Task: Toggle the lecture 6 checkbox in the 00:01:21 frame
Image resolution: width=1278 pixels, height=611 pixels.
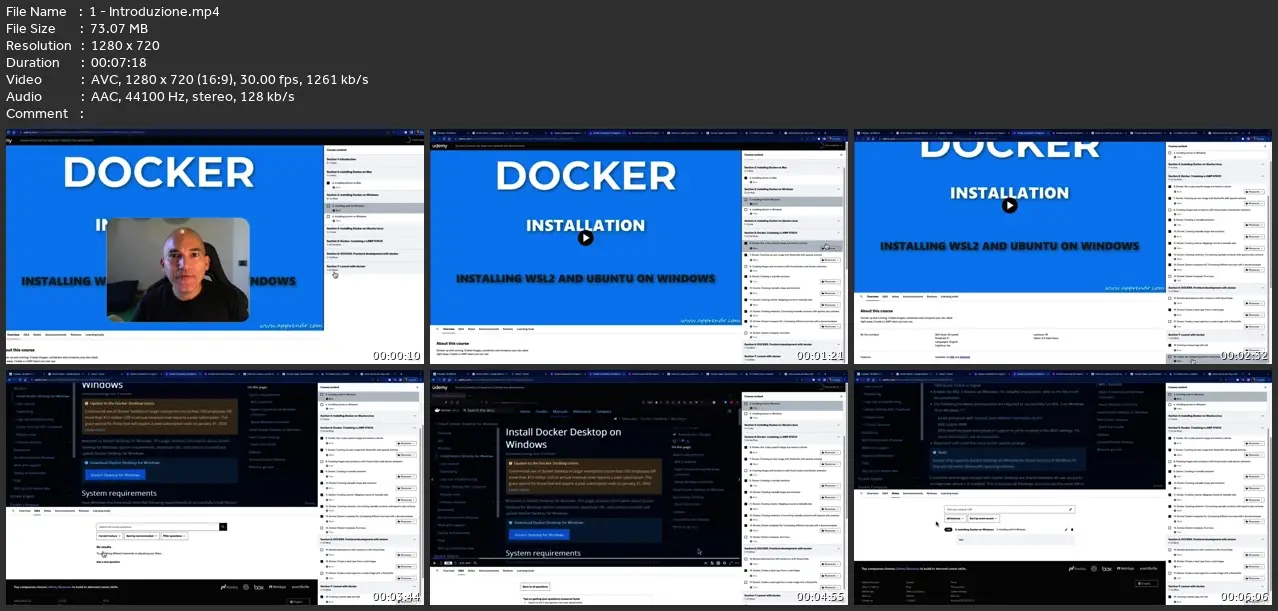Action: point(747,245)
